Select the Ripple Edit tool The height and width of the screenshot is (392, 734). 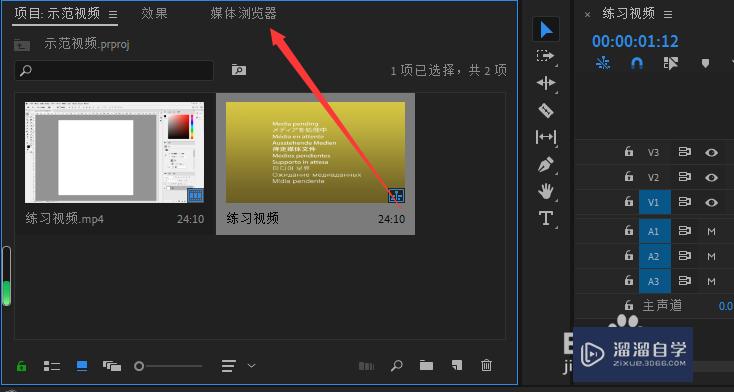(545, 83)
